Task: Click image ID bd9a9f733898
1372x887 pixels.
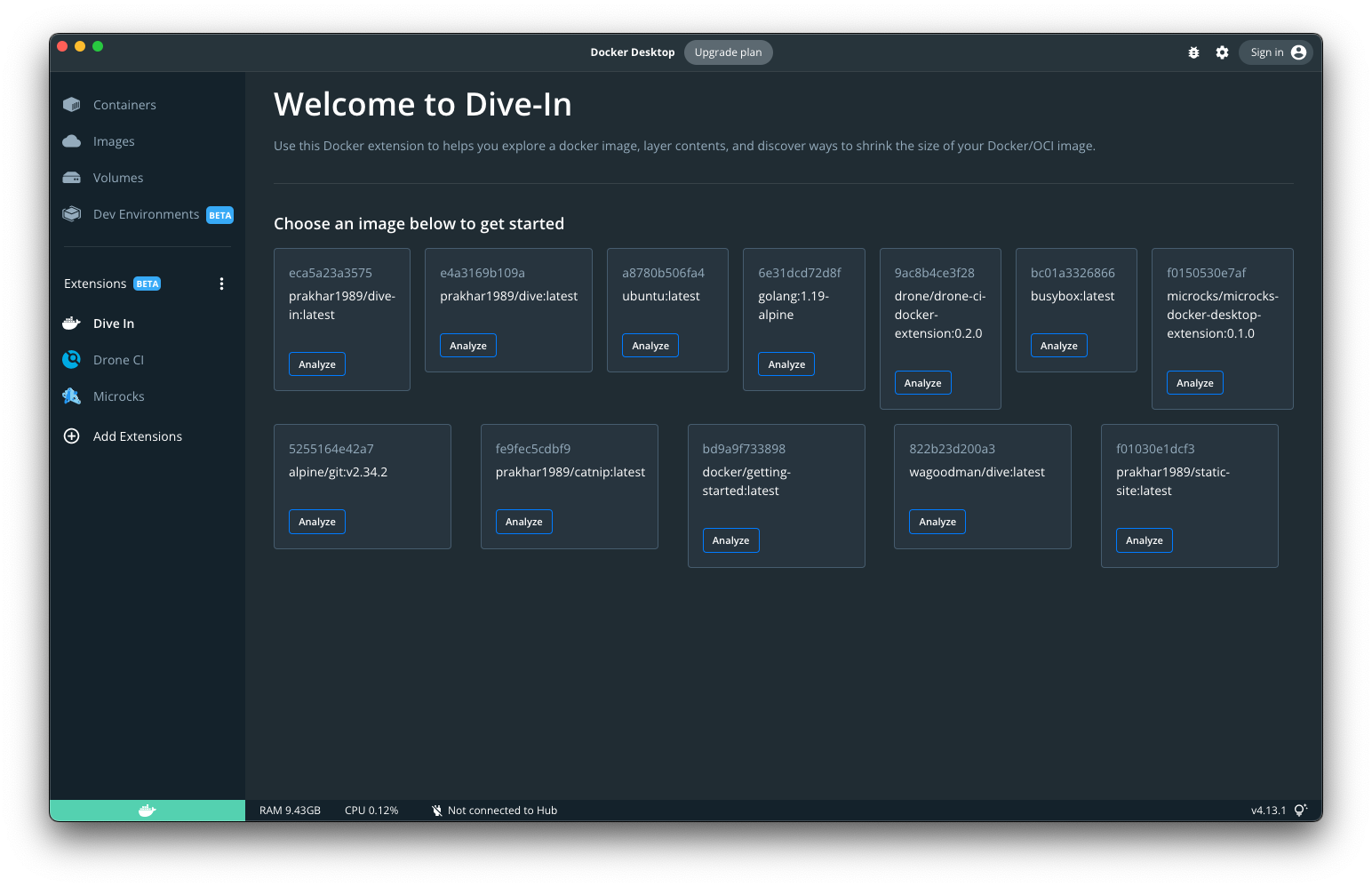Action: point(744,449)
